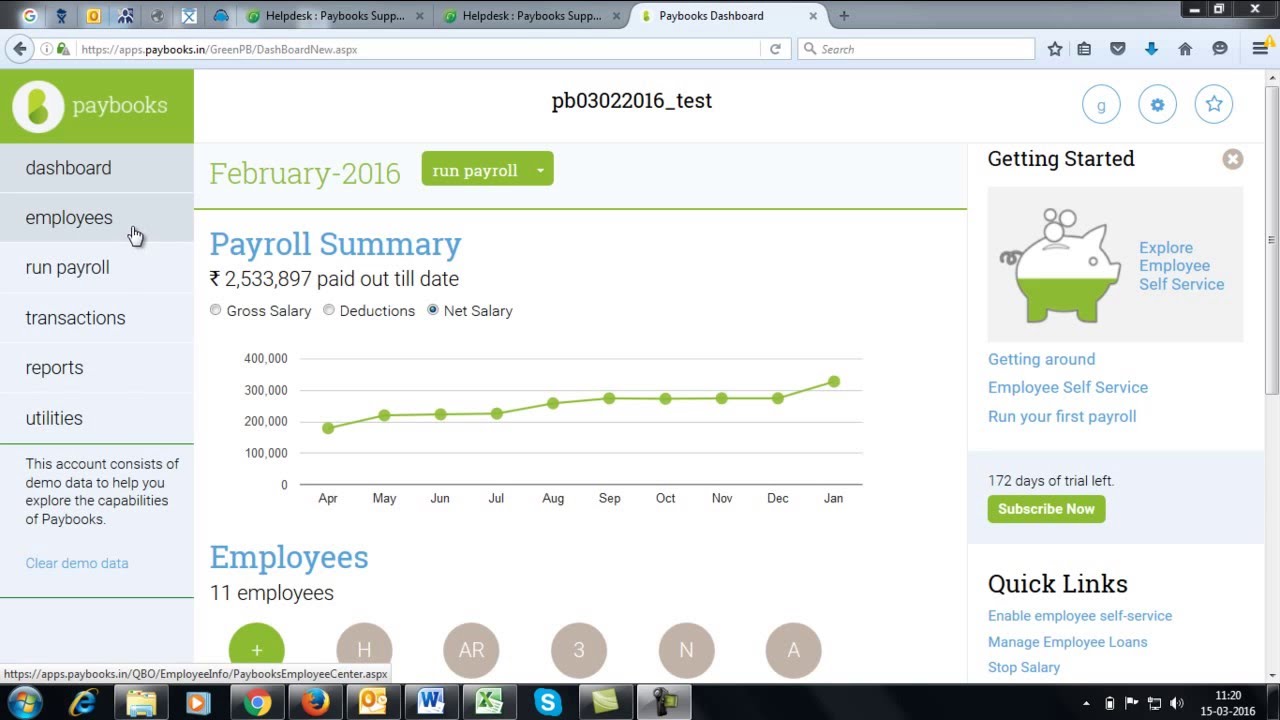Click the Payroll Summary heading
Viewport: 1280px width, 720px height.
[335, 244]
